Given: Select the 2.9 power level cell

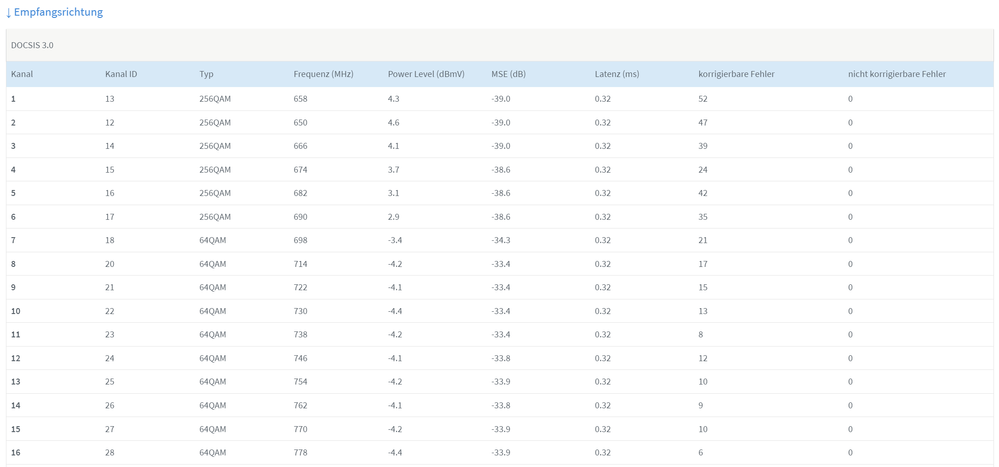Looking at the screenshot, I should coord(394,217).
